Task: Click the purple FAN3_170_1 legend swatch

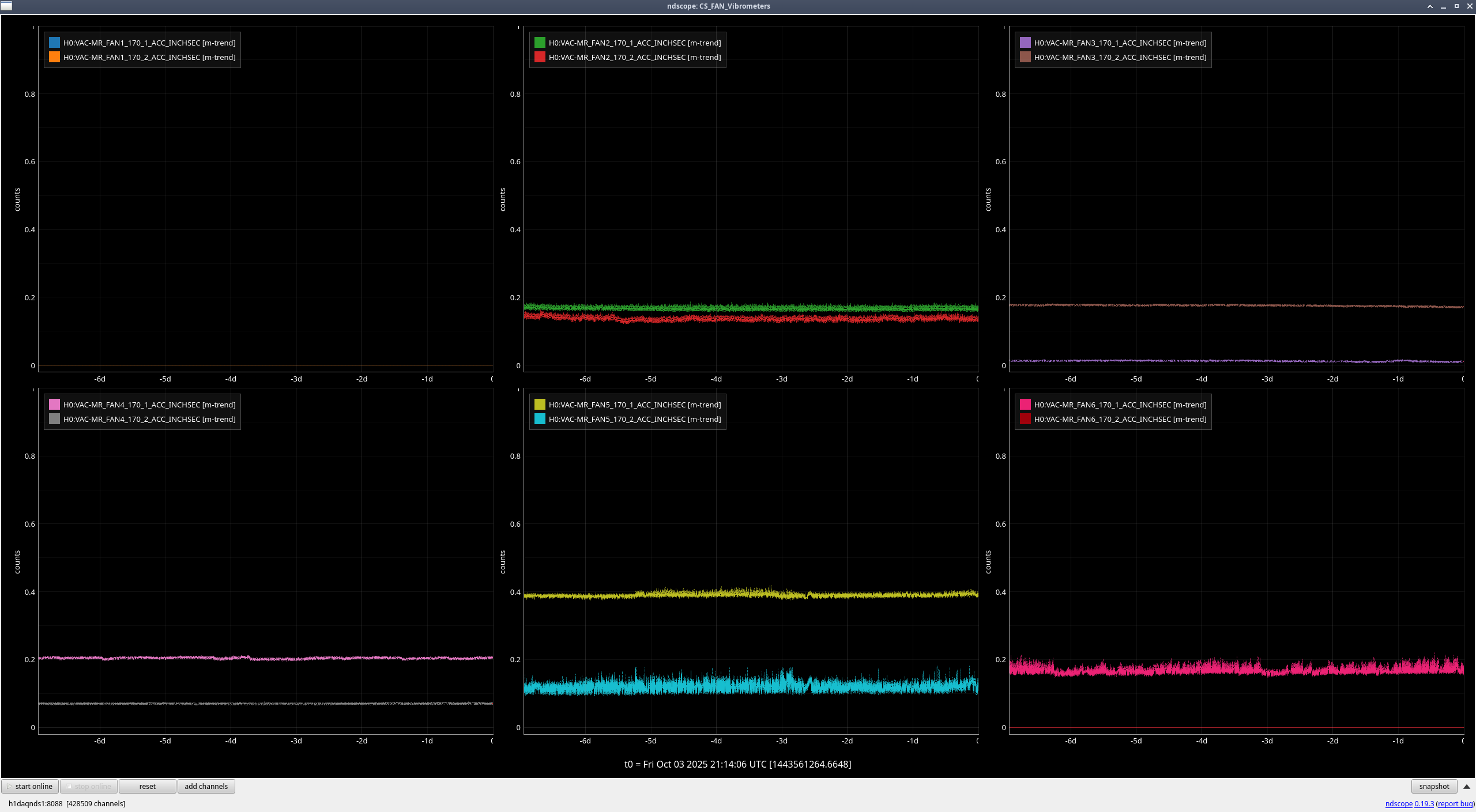Action: 1025,43
